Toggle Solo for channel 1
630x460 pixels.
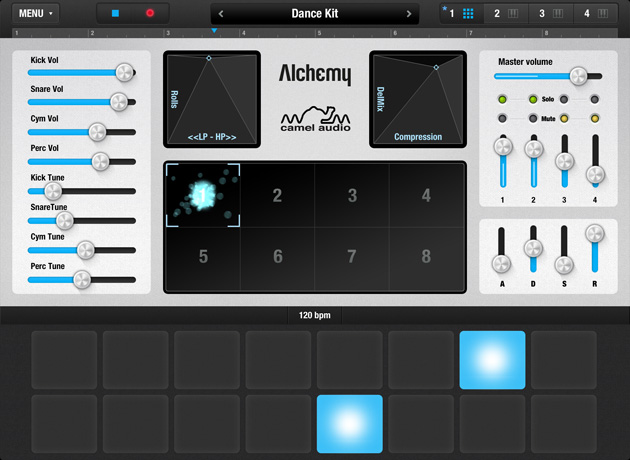tap(502, 99)
